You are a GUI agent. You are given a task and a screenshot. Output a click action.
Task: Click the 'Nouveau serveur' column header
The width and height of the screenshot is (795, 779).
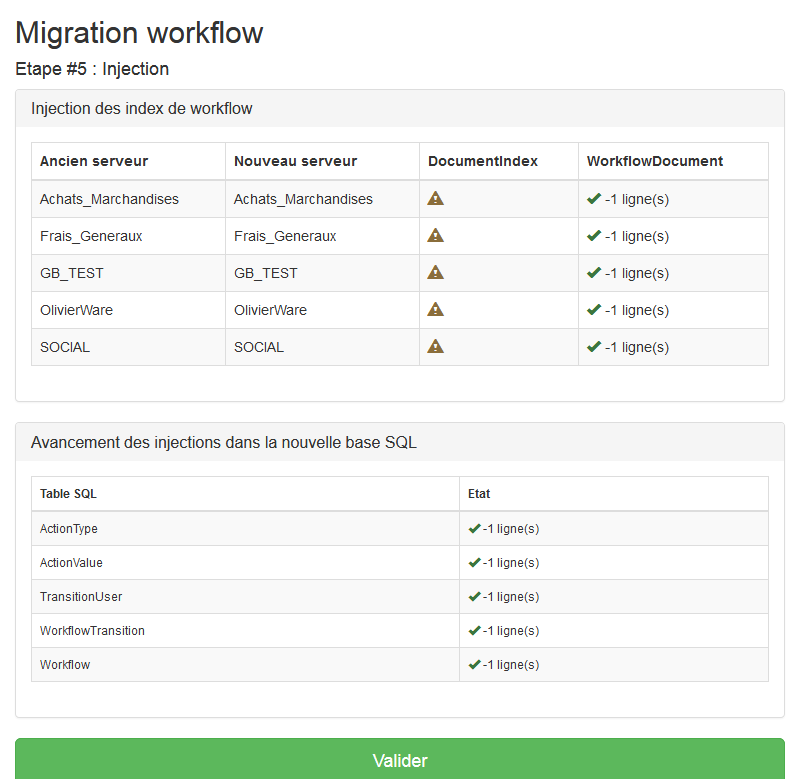pyautogui.click(x=295, y=161)
